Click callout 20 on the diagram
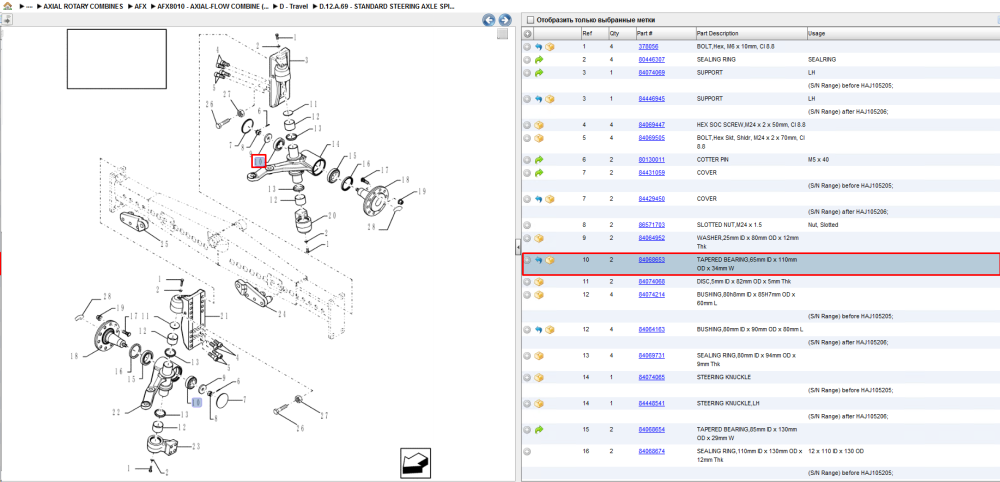This screenshot has height=482, width=1000. tap(332, 215)
